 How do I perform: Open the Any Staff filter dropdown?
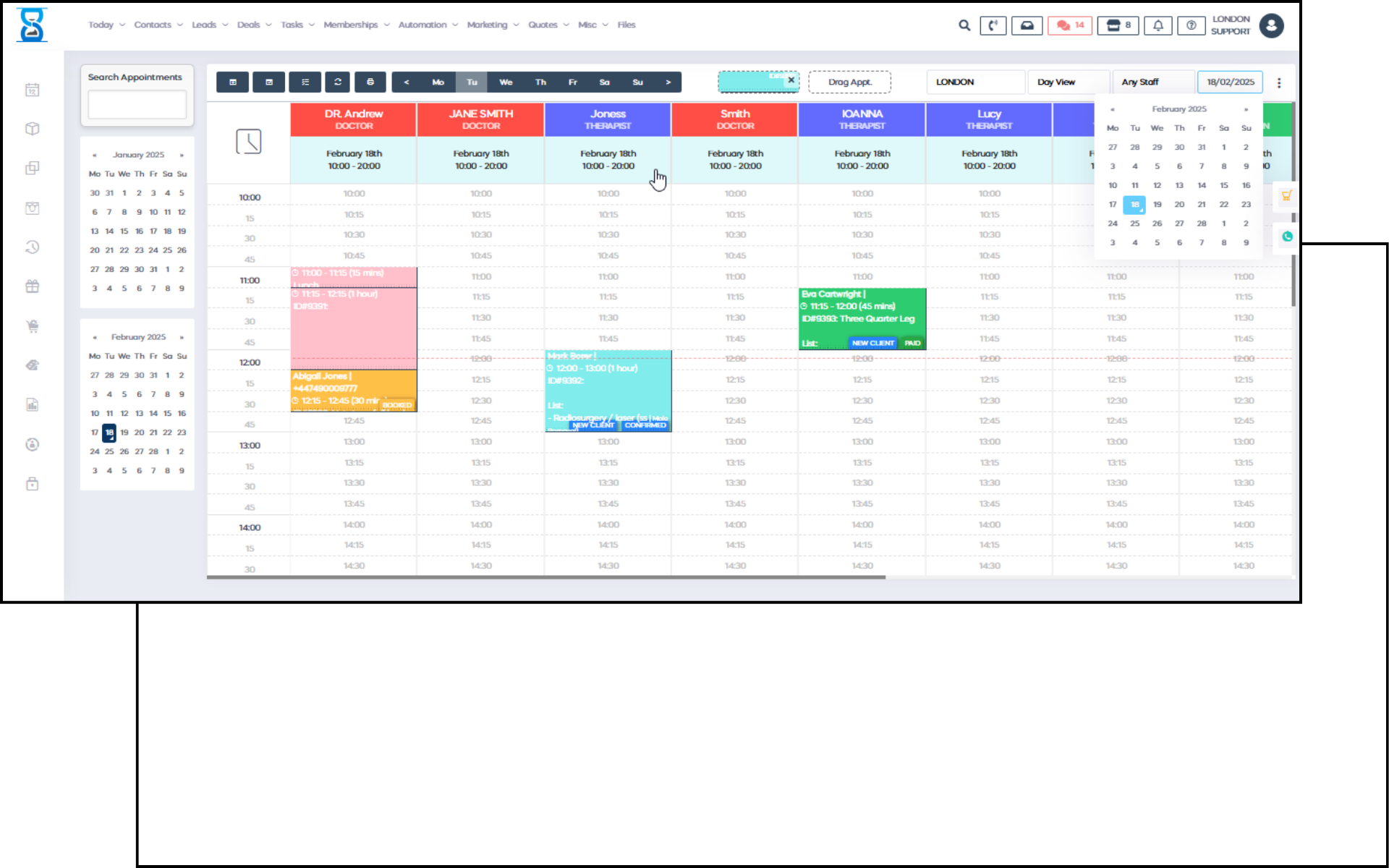[x=1152, y=82]
